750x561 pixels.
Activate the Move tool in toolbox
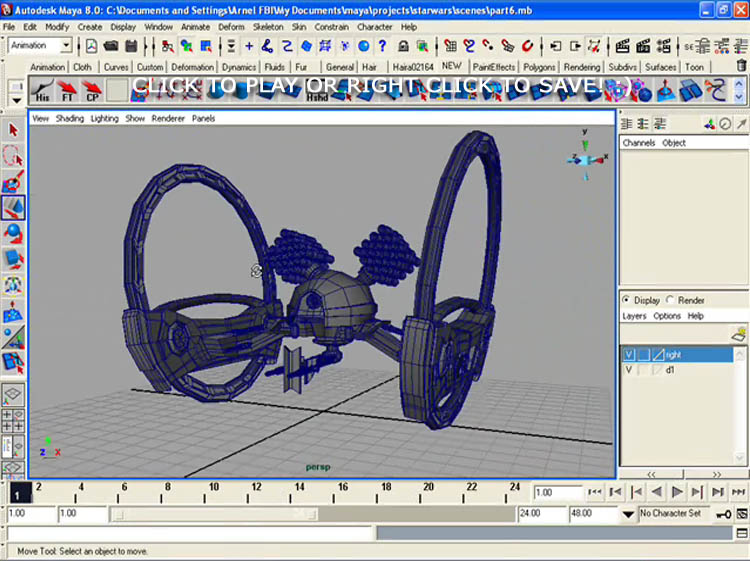tap(13, 208)
